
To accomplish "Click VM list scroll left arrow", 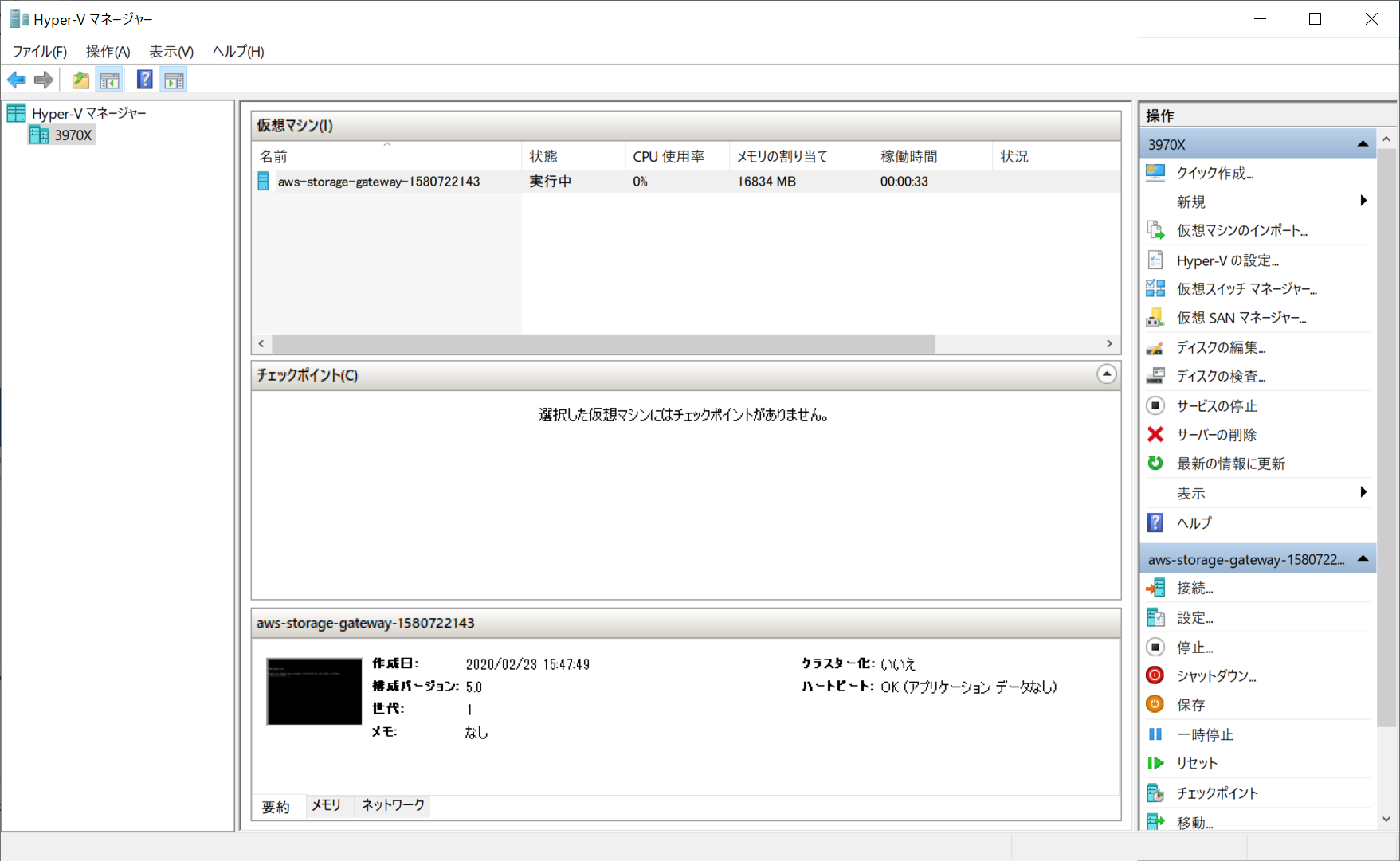I will pos(261,344).
